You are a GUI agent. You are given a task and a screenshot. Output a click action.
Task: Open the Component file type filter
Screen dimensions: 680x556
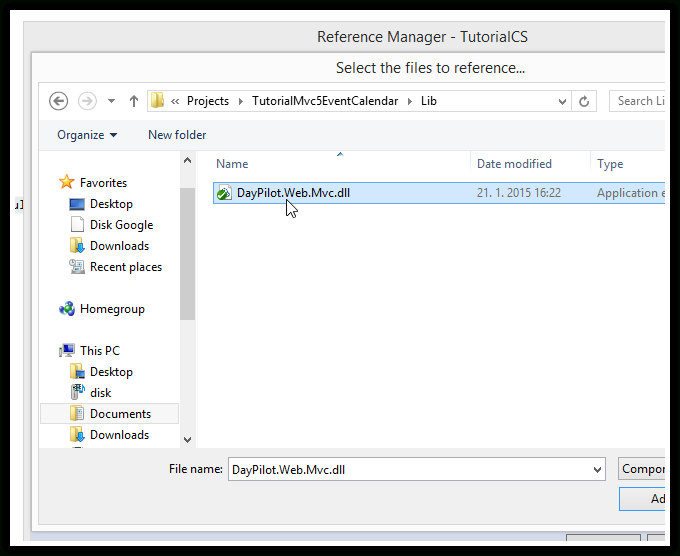coord(641,469)
